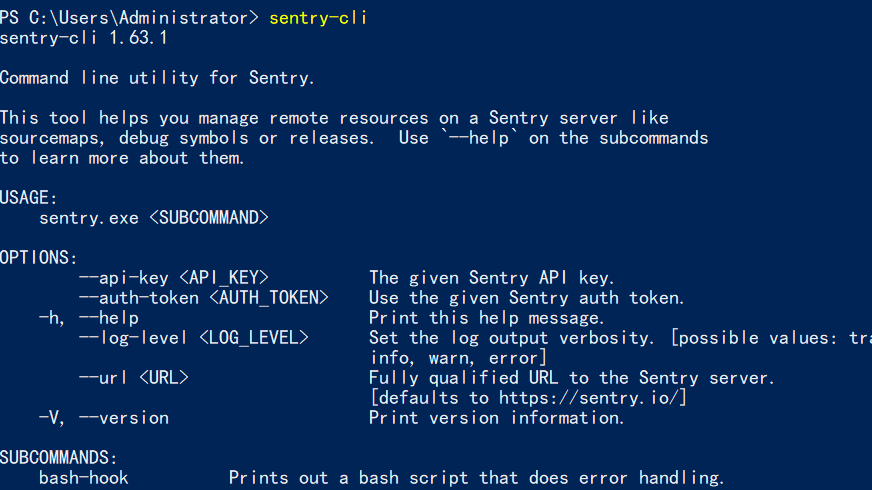Click the option '-h, --help'
Viewport: 872px width, 490px height.
click(88, 318)
